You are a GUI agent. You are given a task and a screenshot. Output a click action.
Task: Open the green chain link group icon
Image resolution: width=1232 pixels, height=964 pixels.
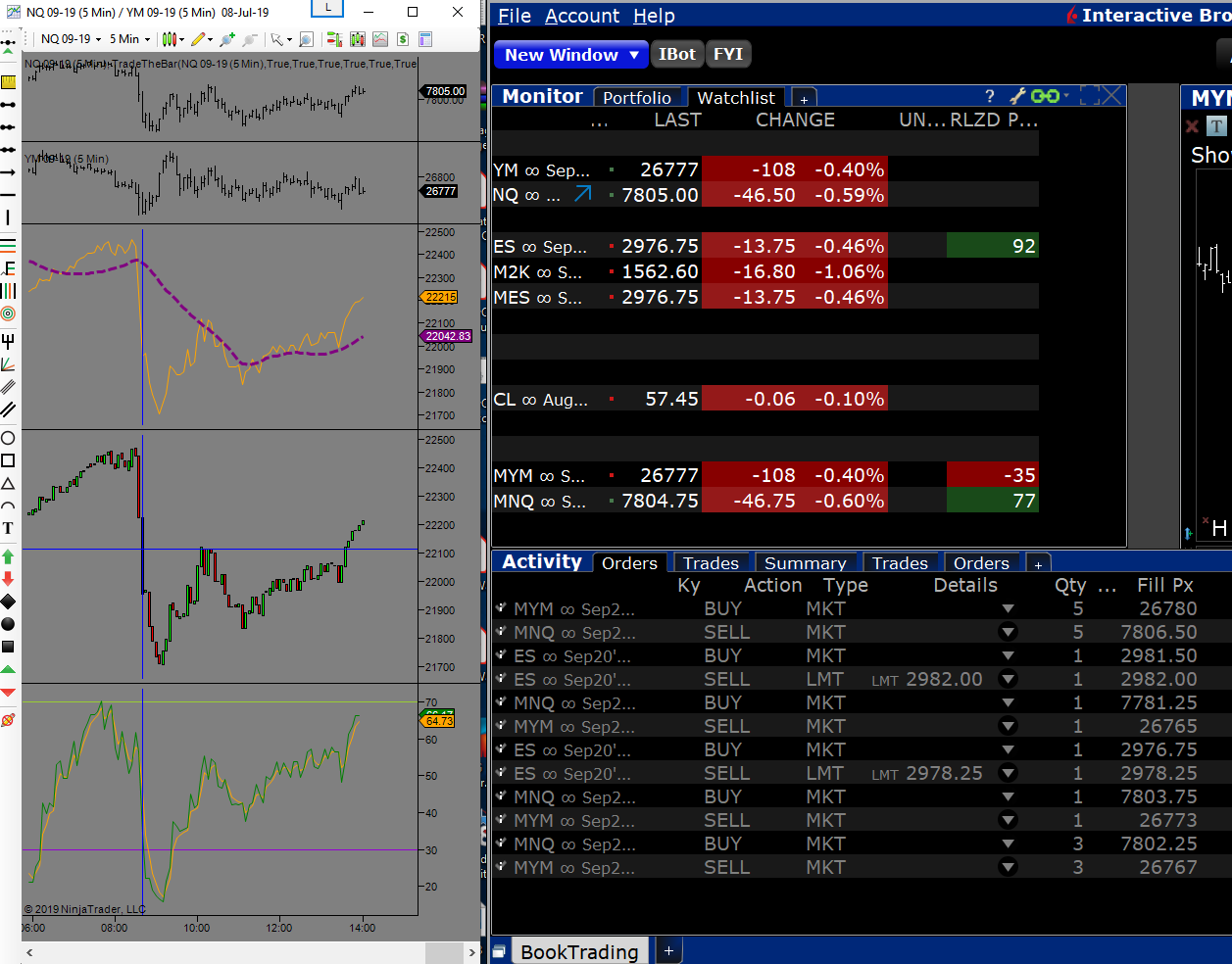point(1047,96)
